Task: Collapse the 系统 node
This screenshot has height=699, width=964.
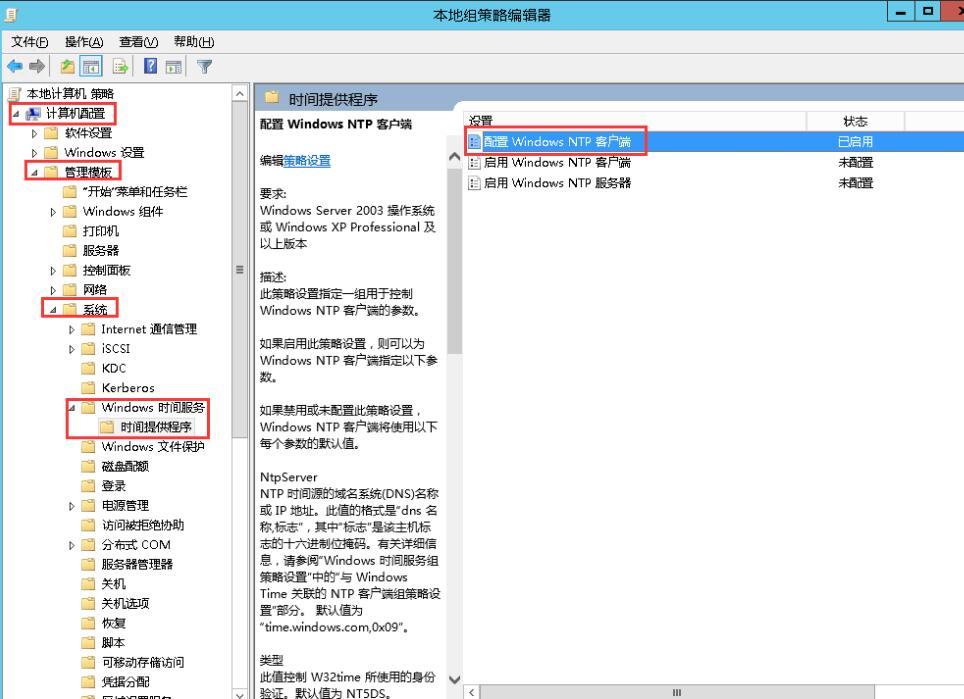Action: pyautogui.click(x=53, y=310)
